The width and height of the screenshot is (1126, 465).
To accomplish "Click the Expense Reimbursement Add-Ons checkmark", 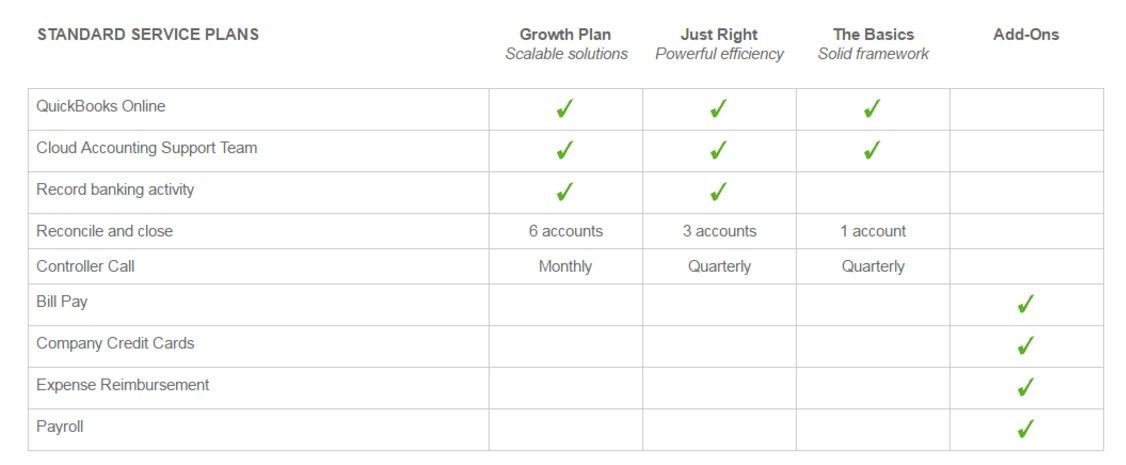I will click(x=1026, y=388).
